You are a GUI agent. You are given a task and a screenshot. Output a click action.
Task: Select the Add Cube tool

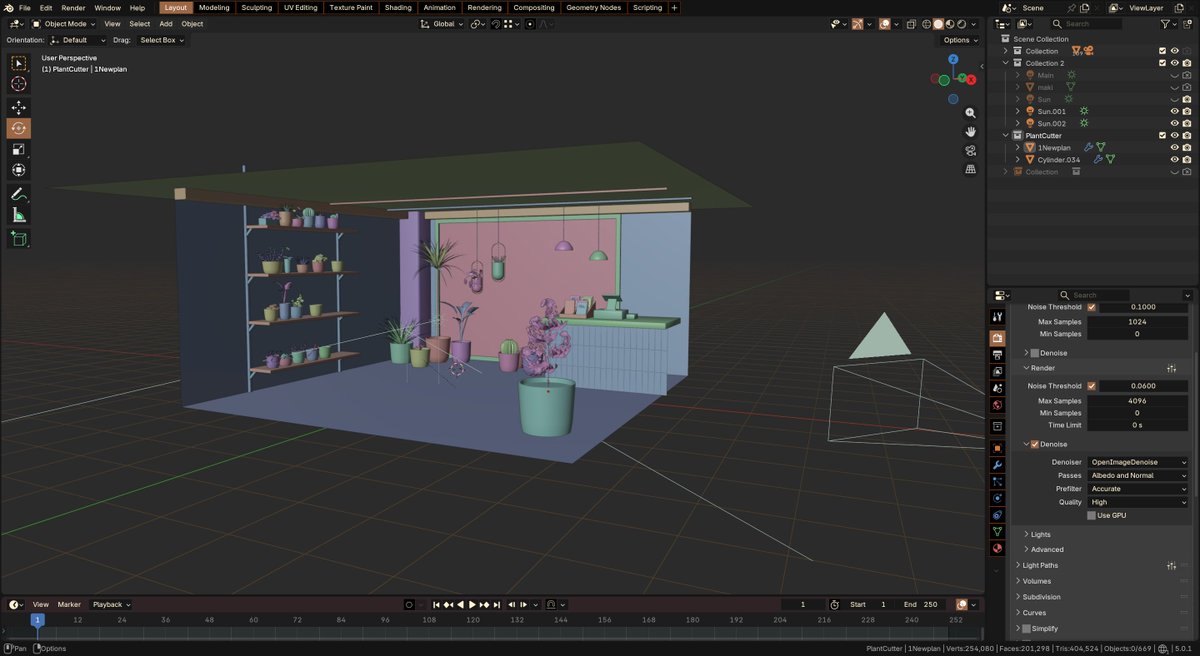click(x=19, y=238)
